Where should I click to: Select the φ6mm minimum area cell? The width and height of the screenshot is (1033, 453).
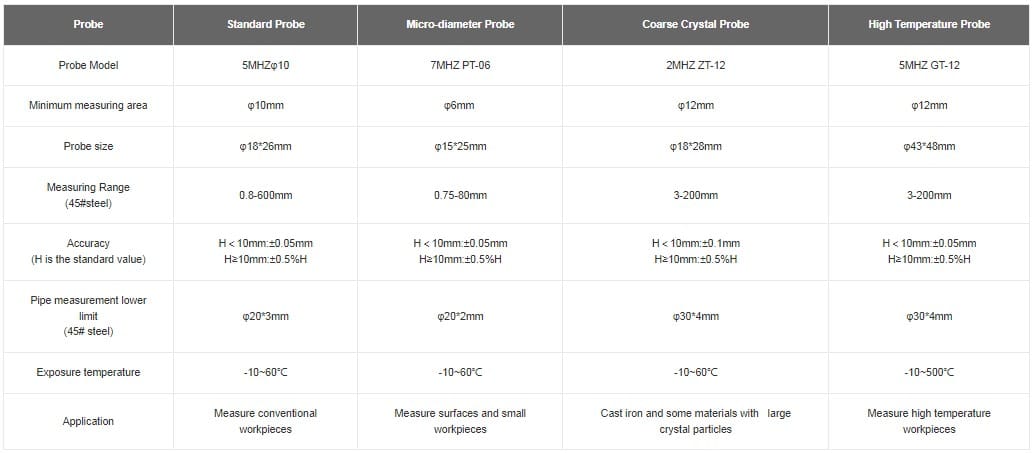click(x=460, y=105)
